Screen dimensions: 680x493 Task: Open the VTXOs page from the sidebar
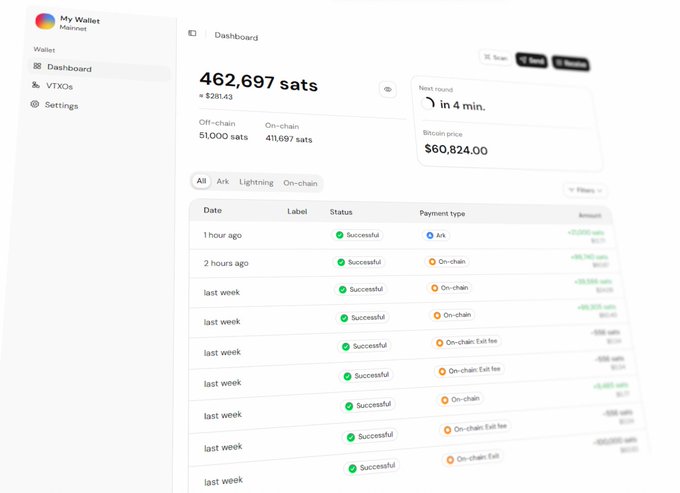tap(59, 86)
